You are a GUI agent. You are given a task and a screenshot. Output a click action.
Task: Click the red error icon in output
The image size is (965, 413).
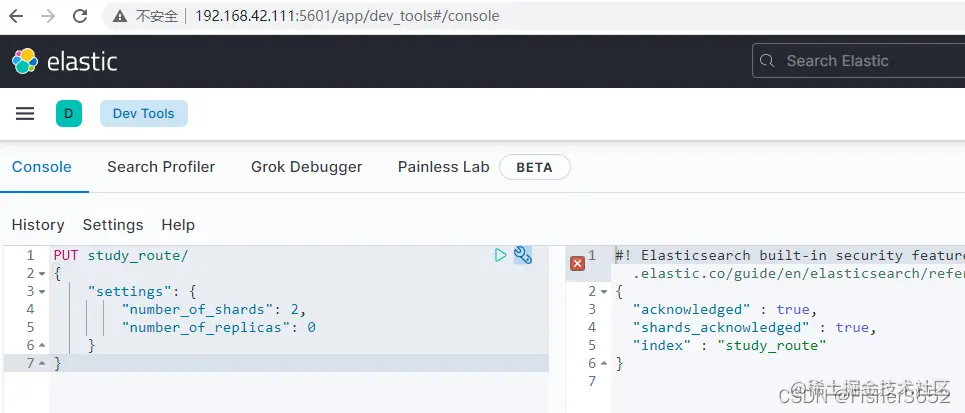coord(577,264)
